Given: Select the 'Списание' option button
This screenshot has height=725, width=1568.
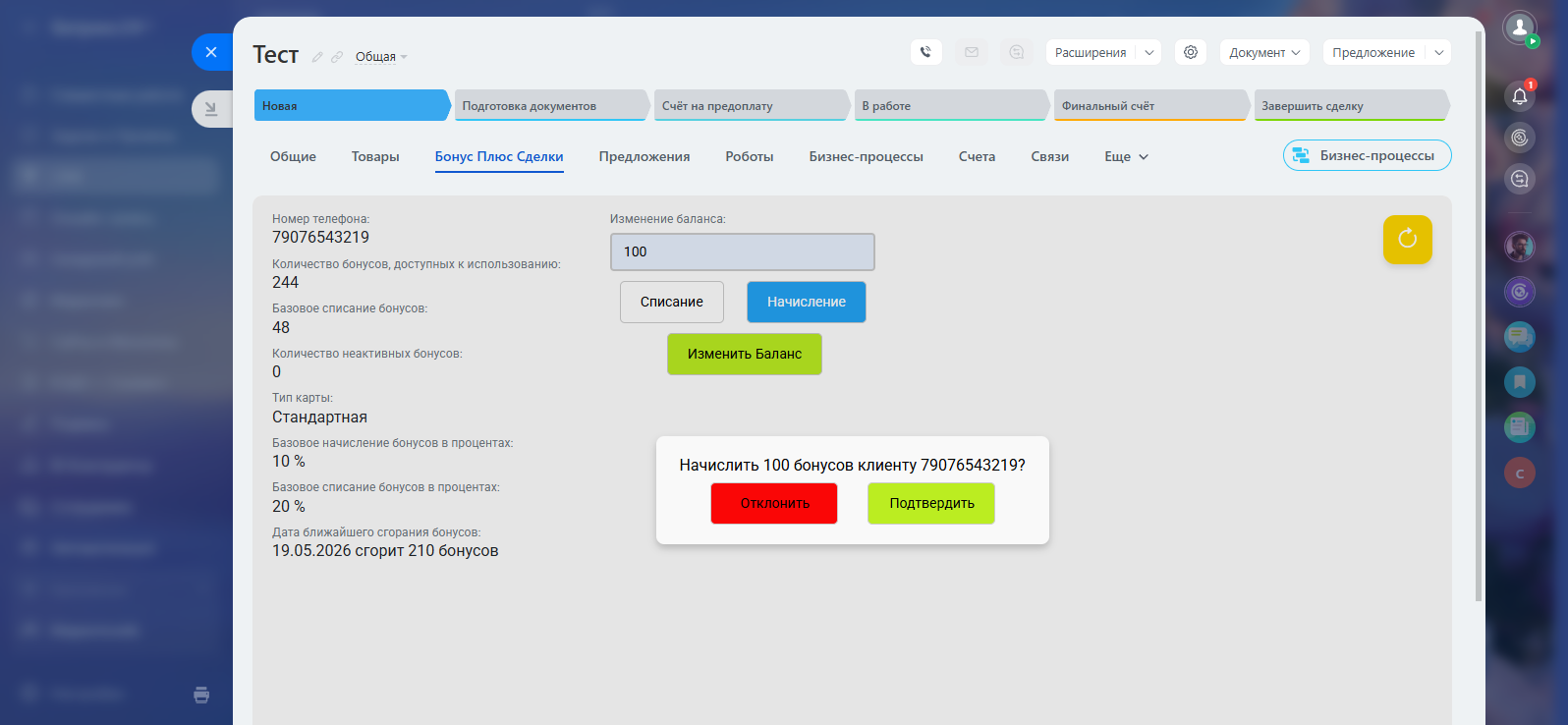Looking at the screenshot, I should coord(672,302).
